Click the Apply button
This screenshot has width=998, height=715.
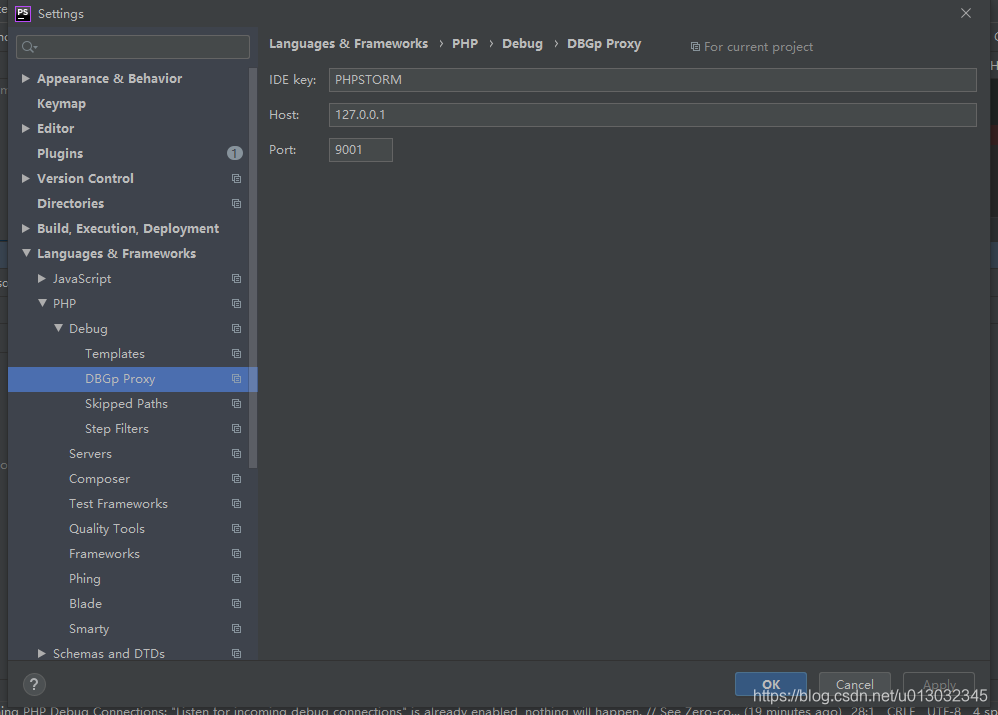pyautogui.click(x=939, y=684)
